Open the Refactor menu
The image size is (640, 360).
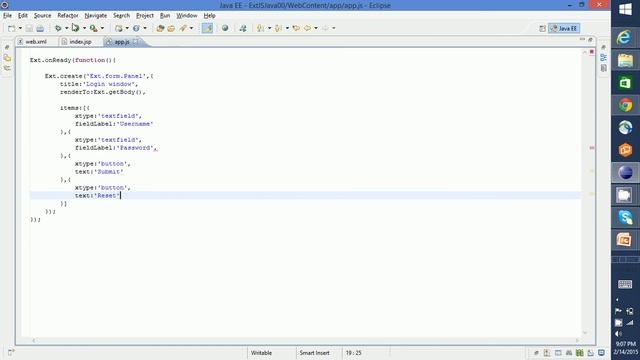pyautogui.click(x=68, y=16)
